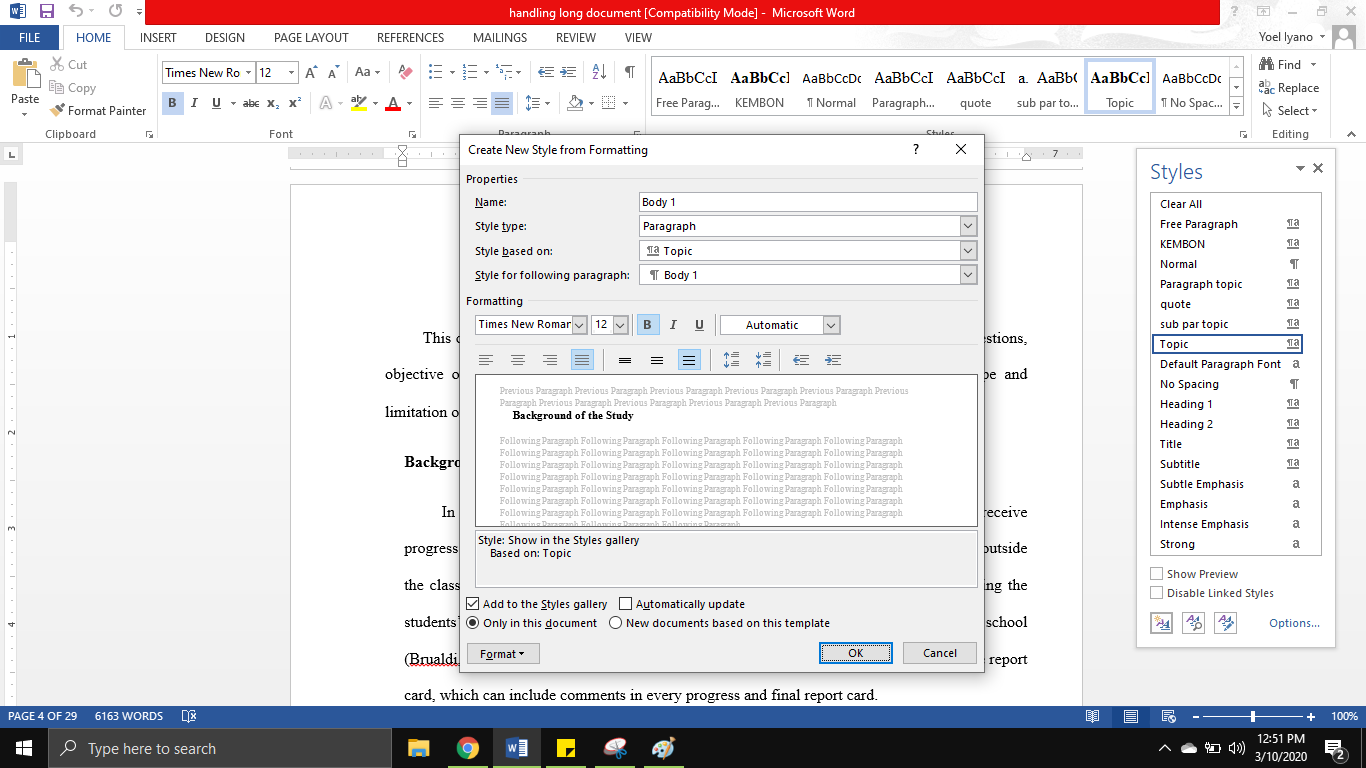Click the New Style button in Styles pane

[x=1161, y=622]
